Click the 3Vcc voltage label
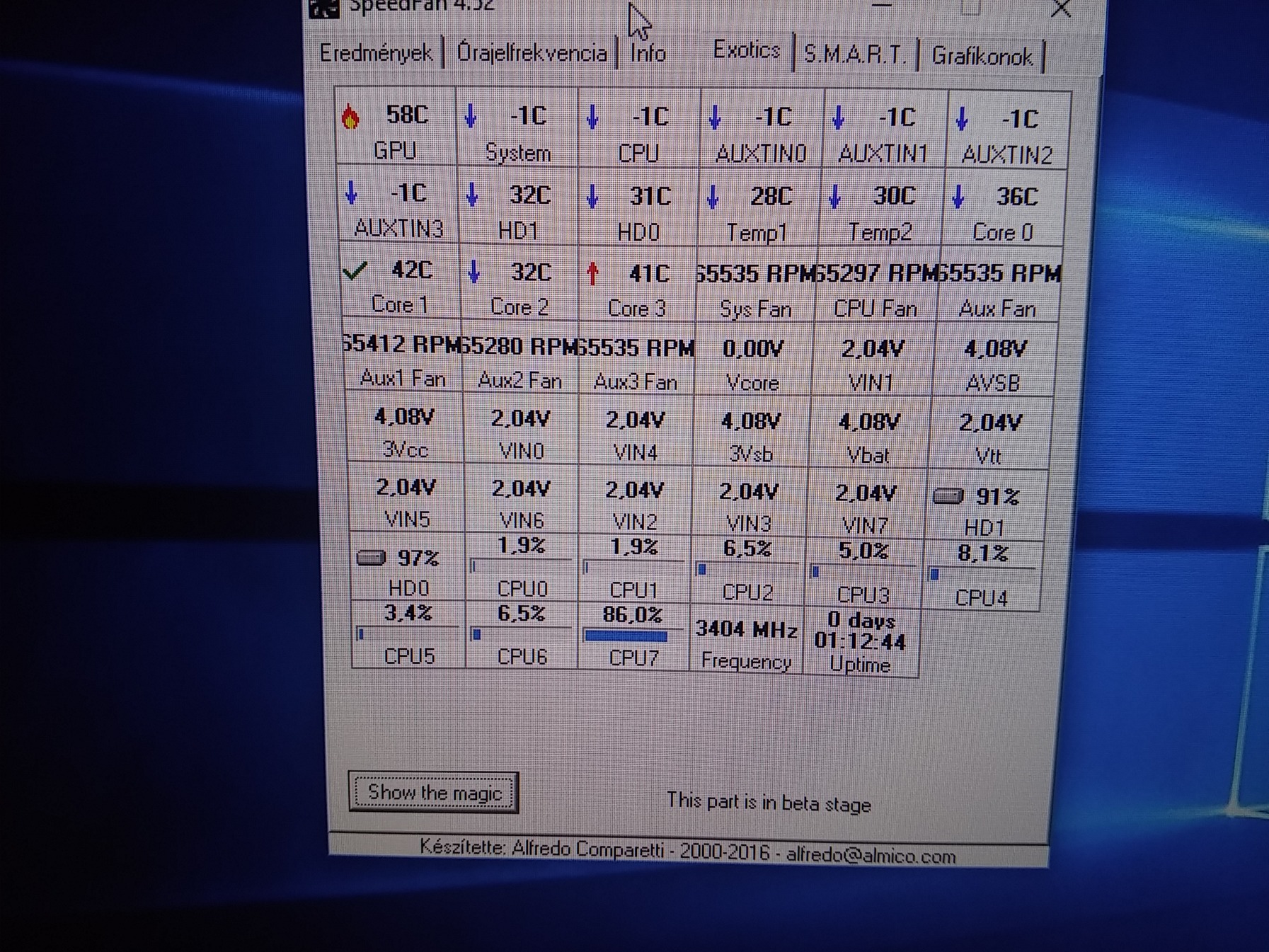The height and width of the screenshot is (952, 1269). pyautogui.click(x=405, y=449)
